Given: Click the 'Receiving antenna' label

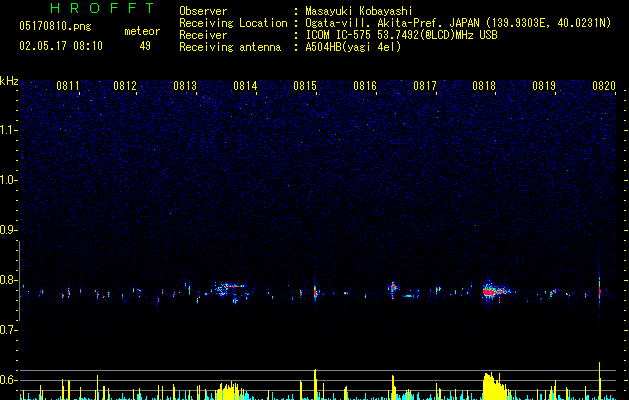Looking at the screenshot, I should point(230,47).
